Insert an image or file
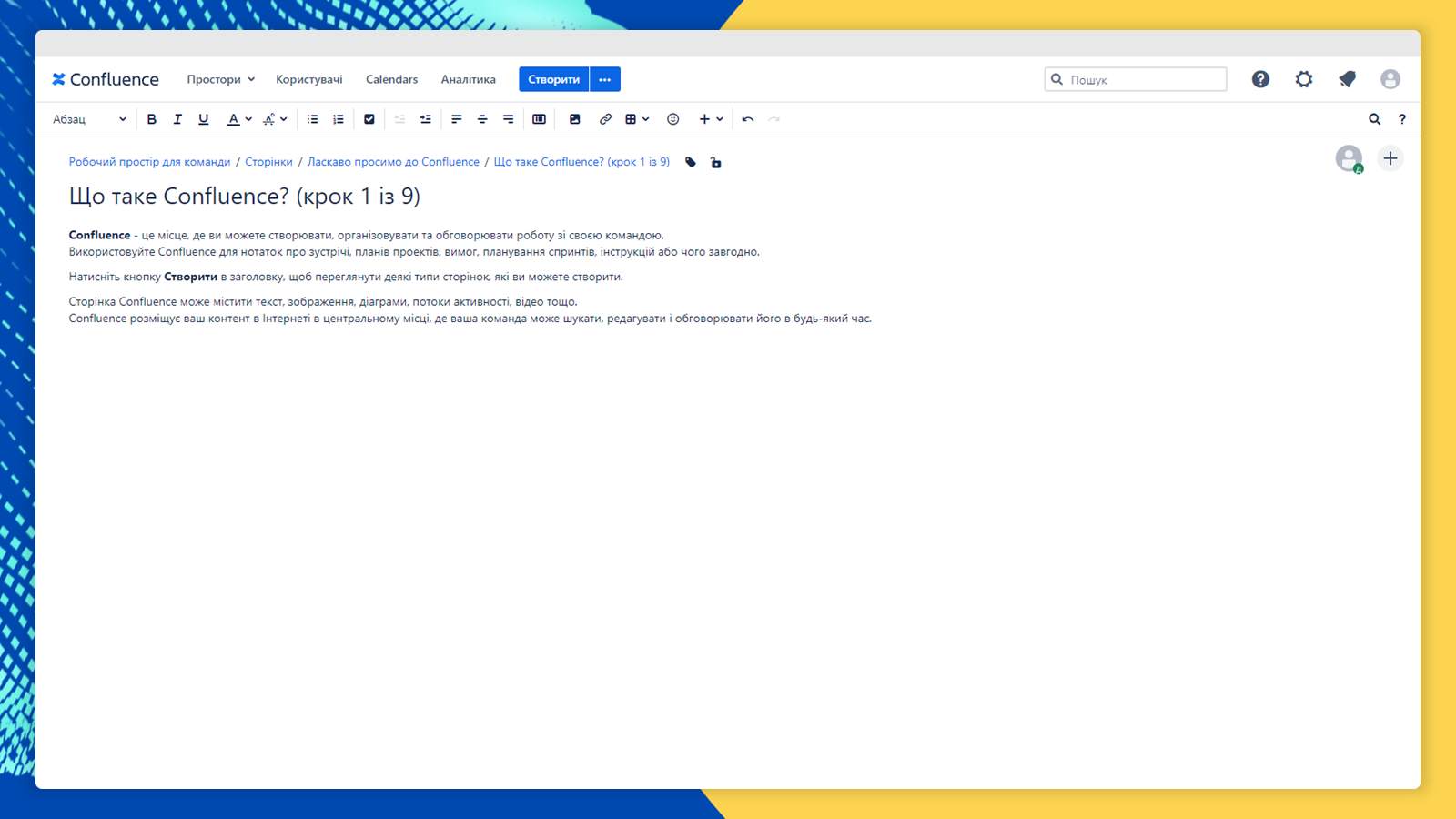Viewport: 1456px width, 819px height. click(x=575, y=119)
